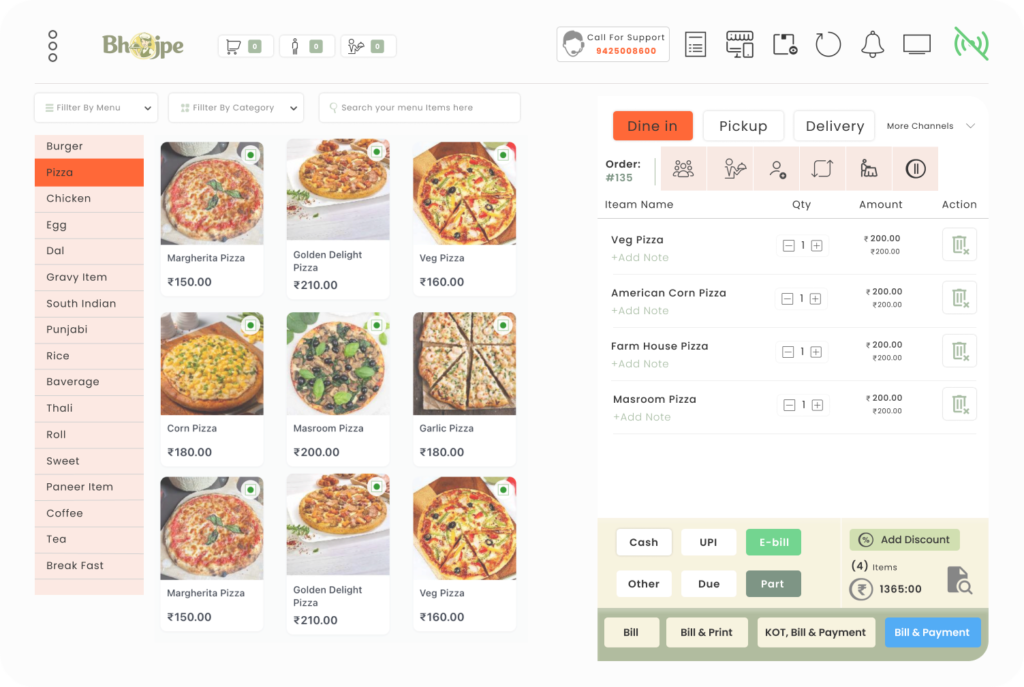Click the Bill & Payment button

932,632
